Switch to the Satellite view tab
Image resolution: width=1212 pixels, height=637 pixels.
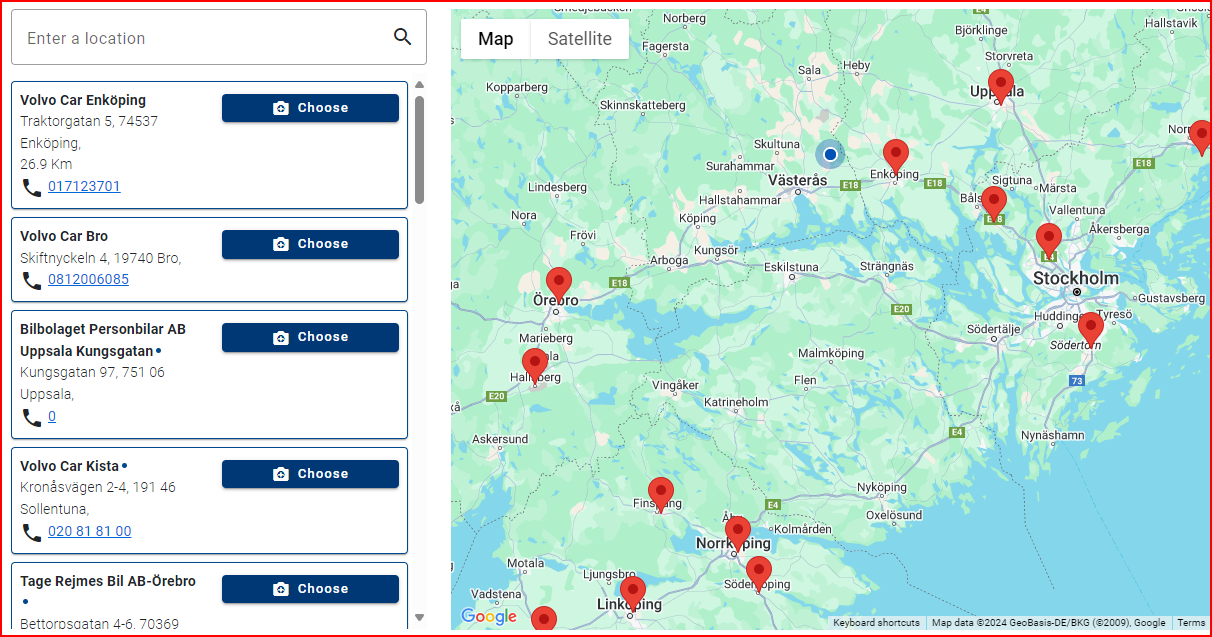[x=580, y=39]
